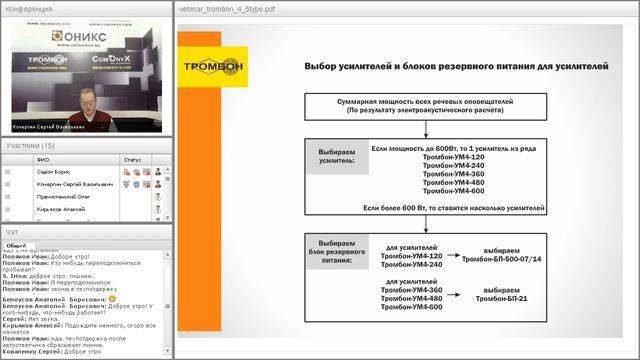This screenshot has height=360, width=640.
Task: Click 'Тромбон-УМ4-360' in the amplifier list box
Action: click(x=453, y=174)
